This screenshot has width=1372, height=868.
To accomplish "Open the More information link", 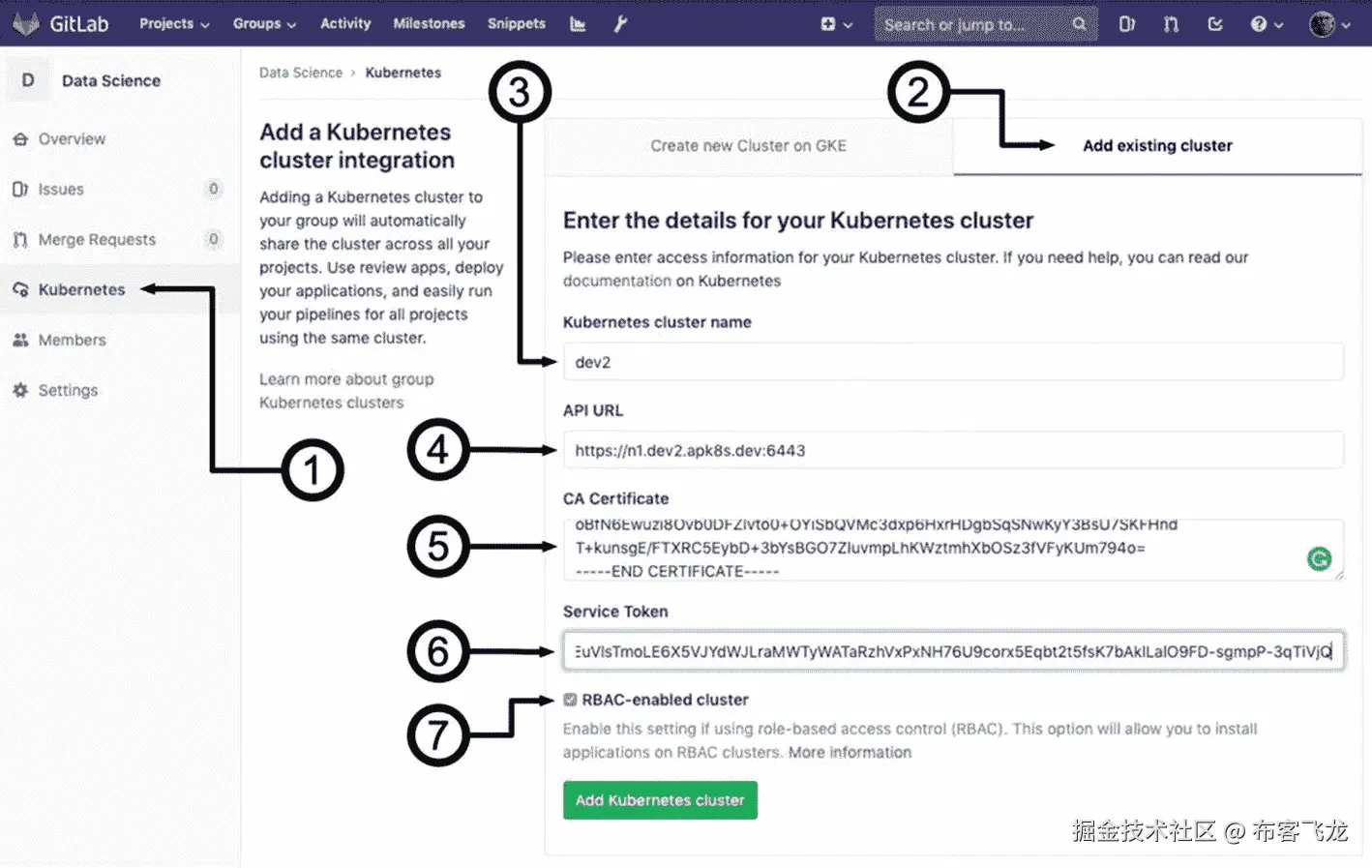I will tap(850, 752).
